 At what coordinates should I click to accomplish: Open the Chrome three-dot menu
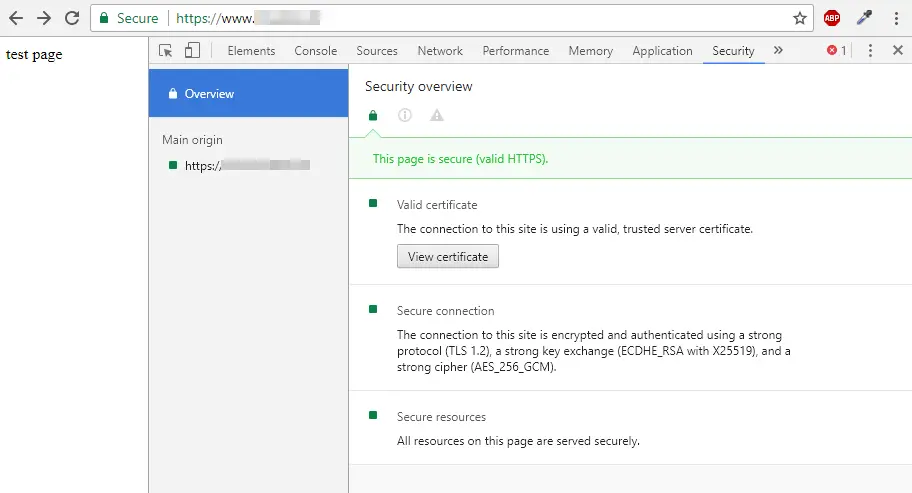coord(896,18)
